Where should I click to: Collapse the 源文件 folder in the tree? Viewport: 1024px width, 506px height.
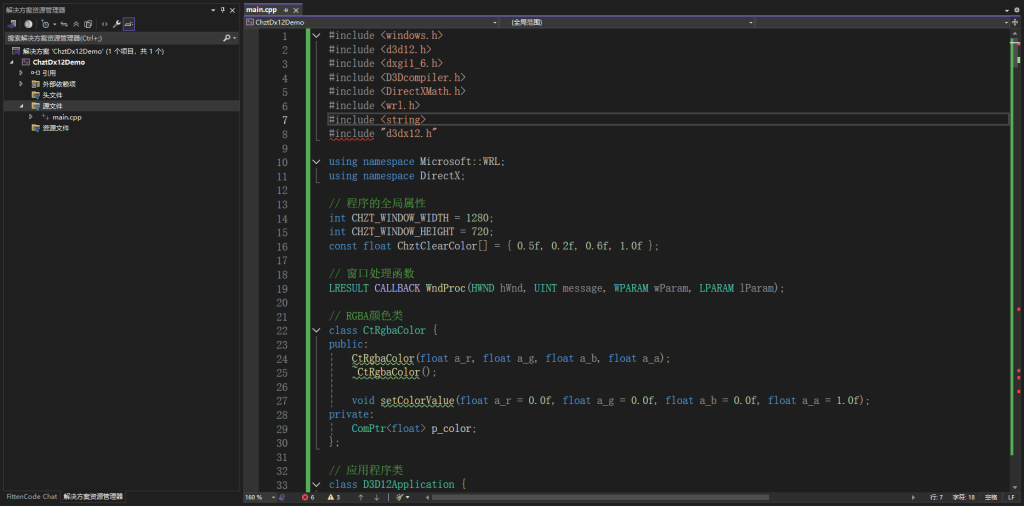tap(21, 106)
